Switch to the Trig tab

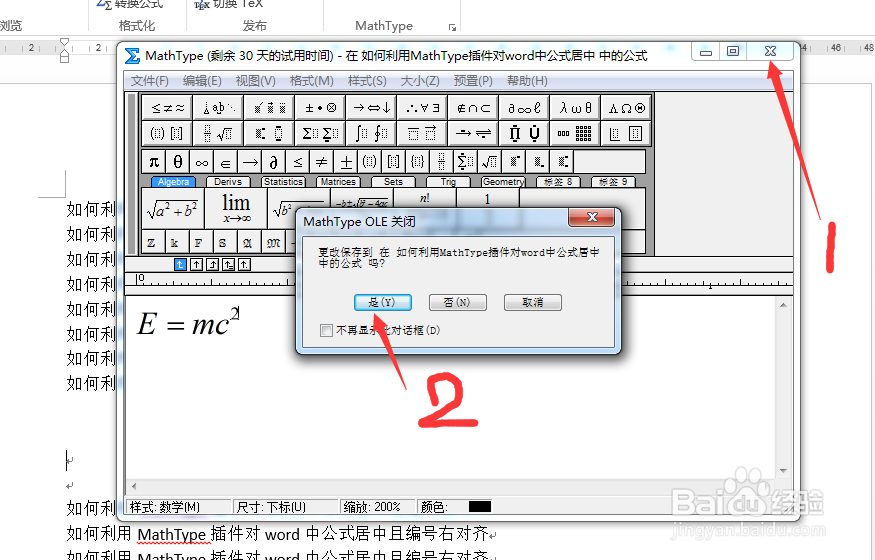[448, 182]
